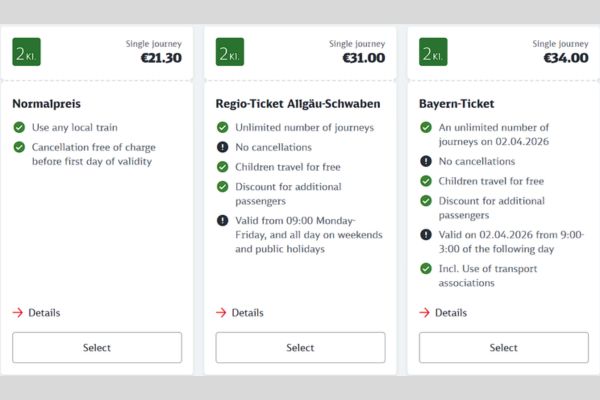The height and width of the screenshot is (400, 600).
Task: Click the 2nd class icon on Regio-Ticket card
Action: point(230,52)
